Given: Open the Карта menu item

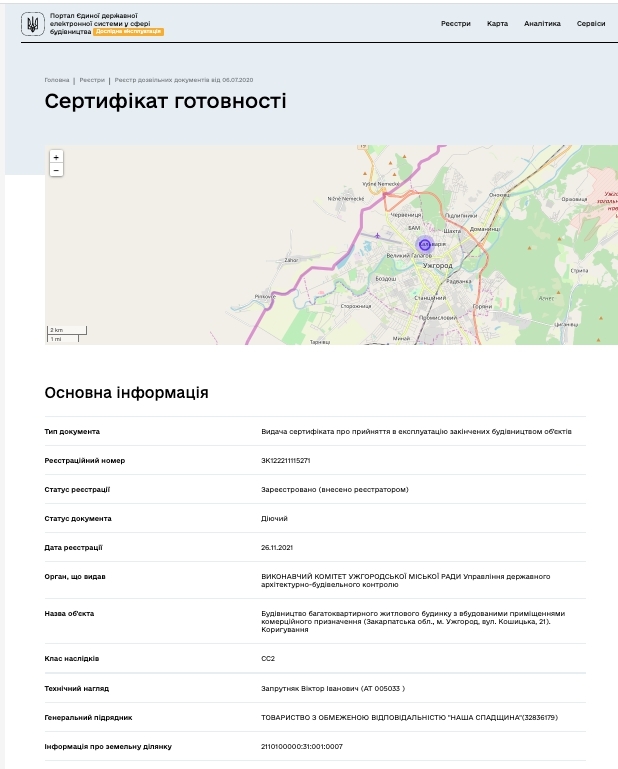Looking at the screenshot, I should [x=497, y=24].
